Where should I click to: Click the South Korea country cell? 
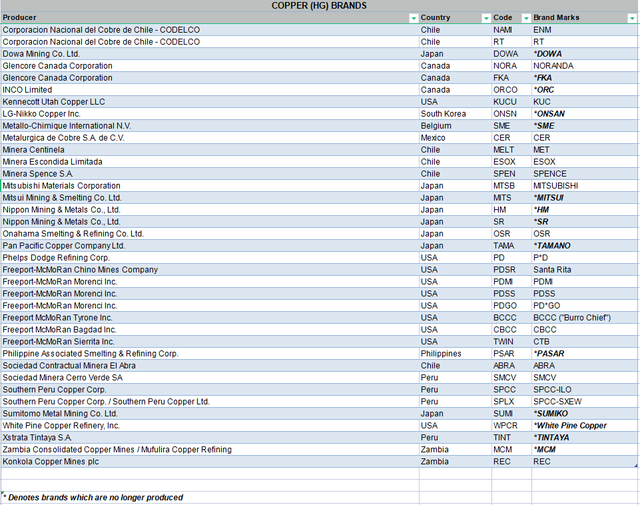[455, 114]
